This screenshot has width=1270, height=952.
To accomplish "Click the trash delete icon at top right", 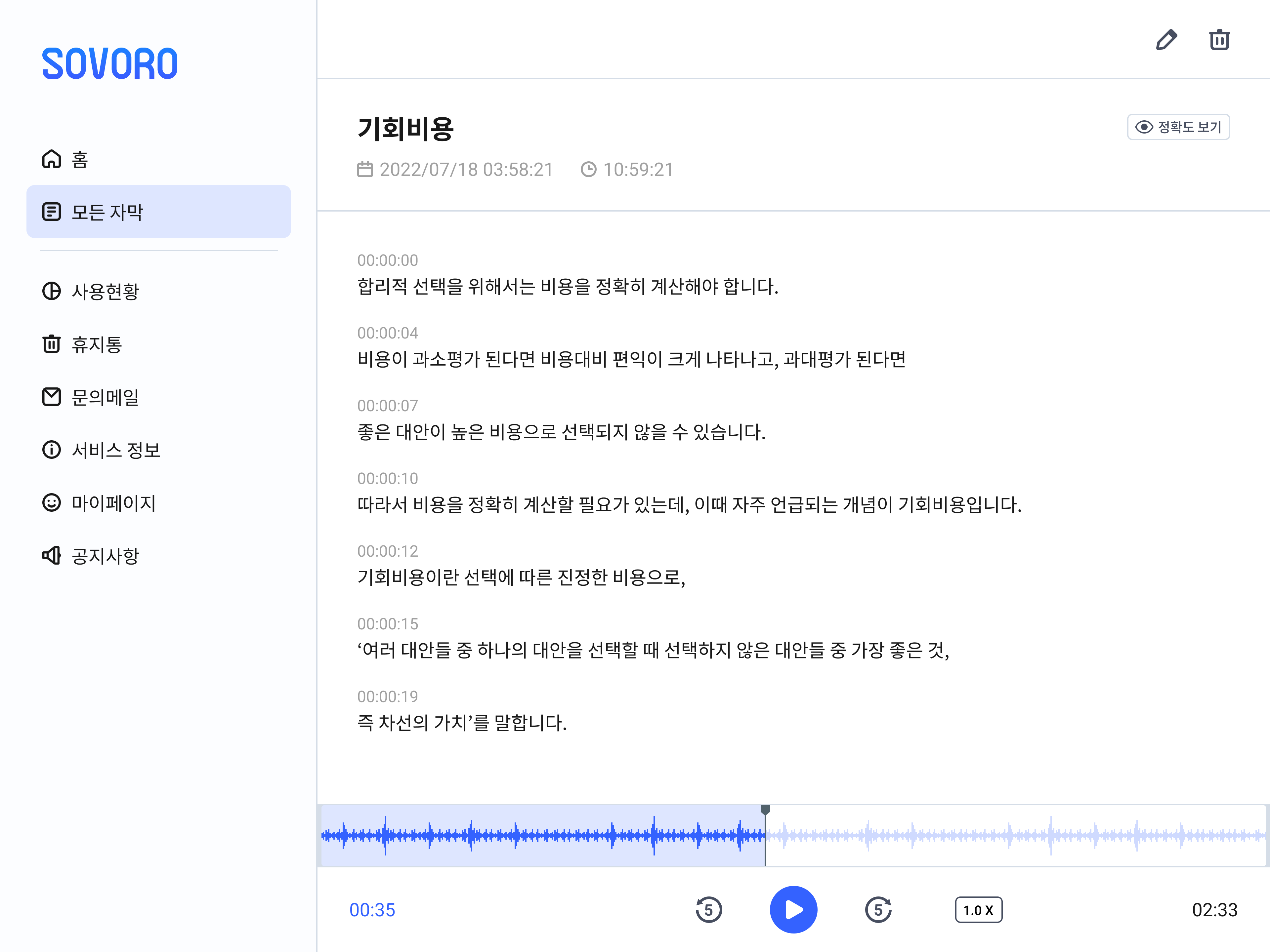I will coord(1219,40).
